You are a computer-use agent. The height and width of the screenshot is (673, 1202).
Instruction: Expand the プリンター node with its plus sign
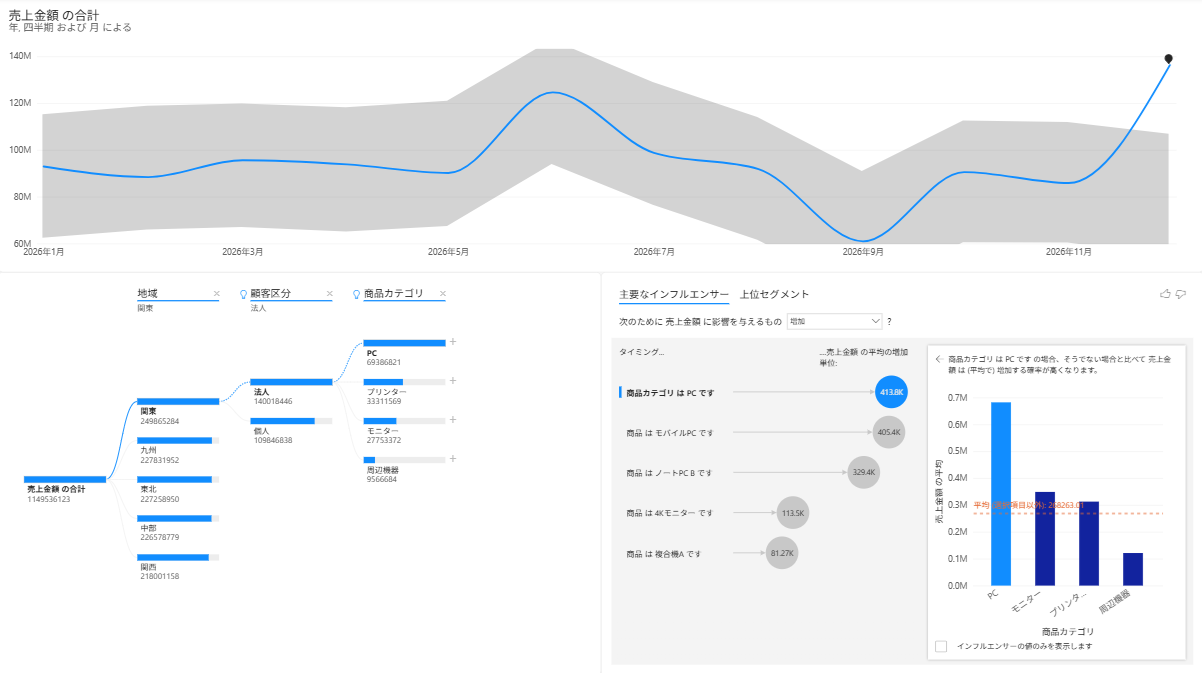coord(453,381)
